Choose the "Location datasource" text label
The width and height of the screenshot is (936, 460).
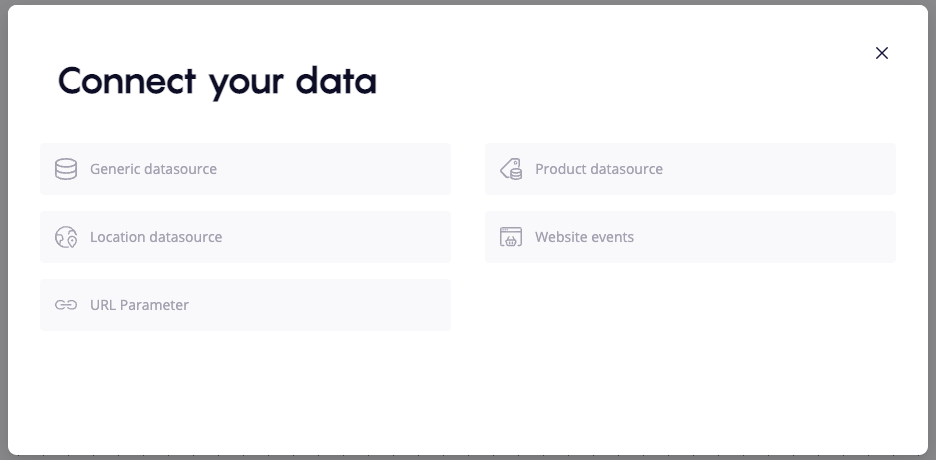pos(156,237)
